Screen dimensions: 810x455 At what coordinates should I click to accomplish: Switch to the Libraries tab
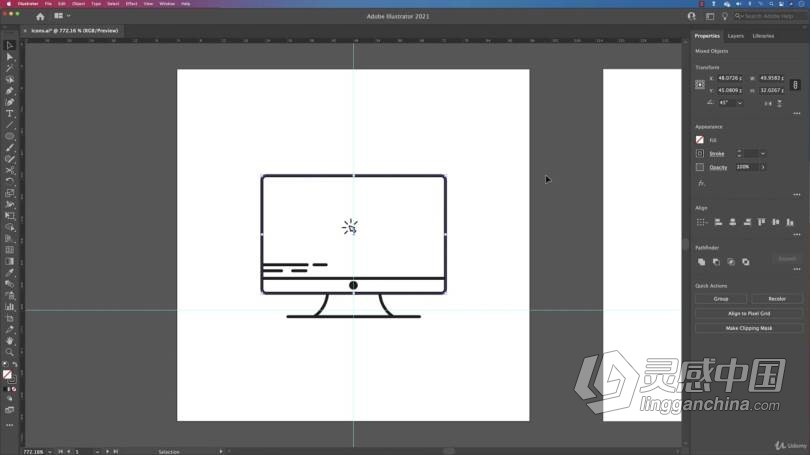(x=763, y=36)
